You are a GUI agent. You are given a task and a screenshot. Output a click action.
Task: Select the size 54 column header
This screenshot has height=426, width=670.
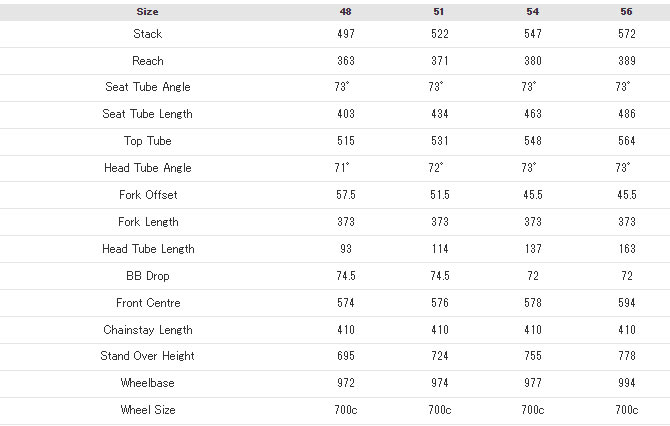532,12
